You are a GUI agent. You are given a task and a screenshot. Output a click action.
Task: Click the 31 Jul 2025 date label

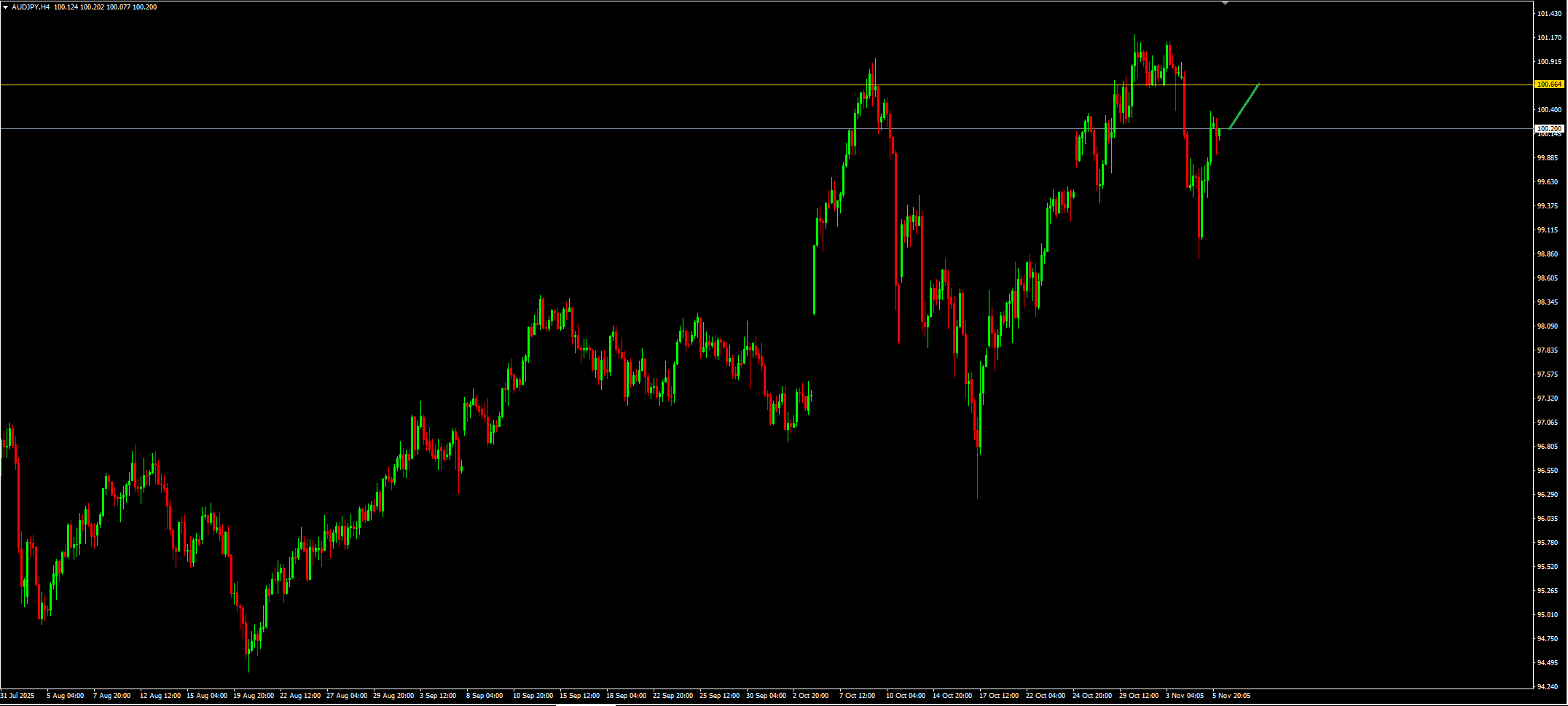pyautogui.click(x=17, y=696)
